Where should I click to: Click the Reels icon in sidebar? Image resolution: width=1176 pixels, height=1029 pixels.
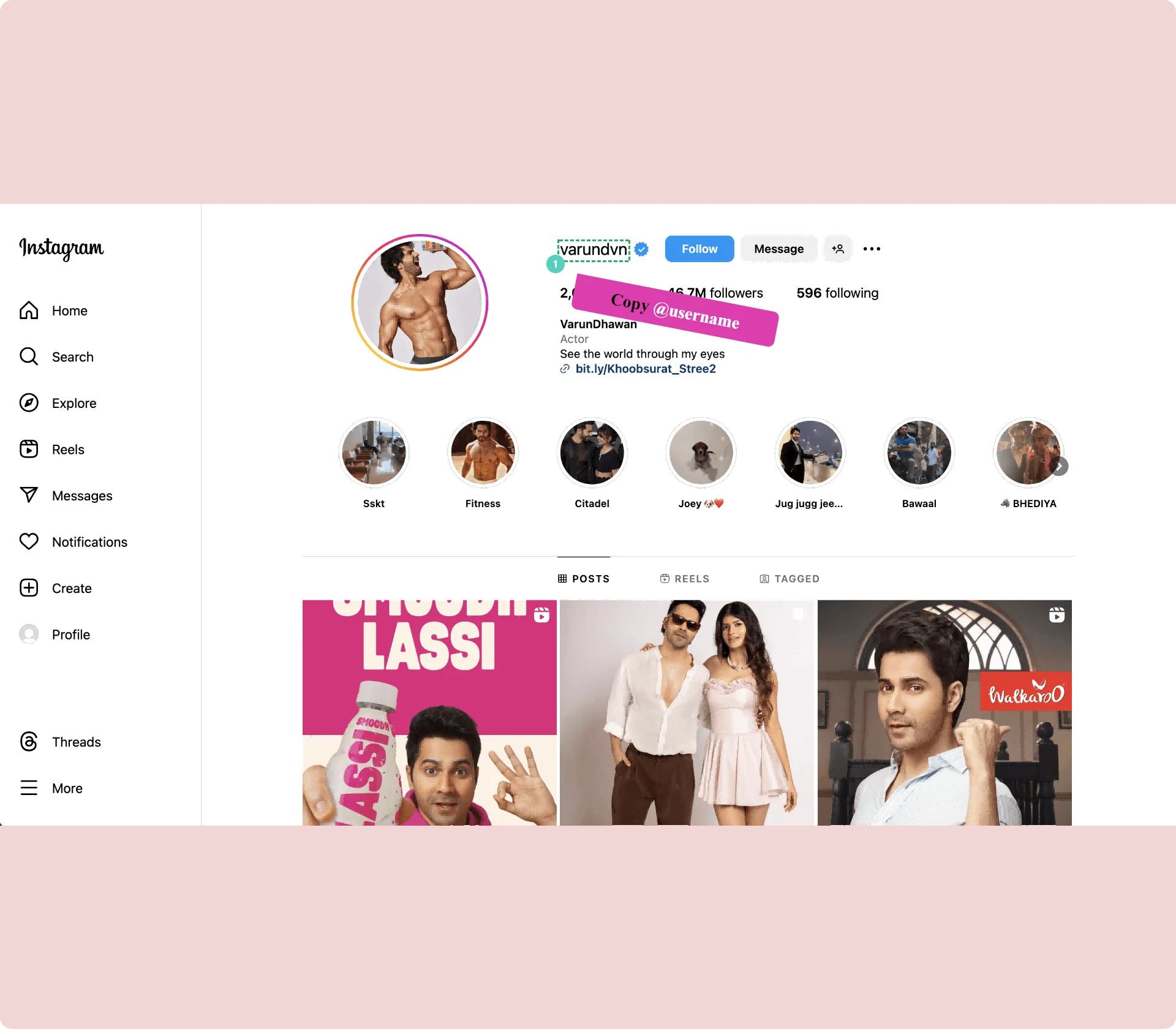pos(30,449)
